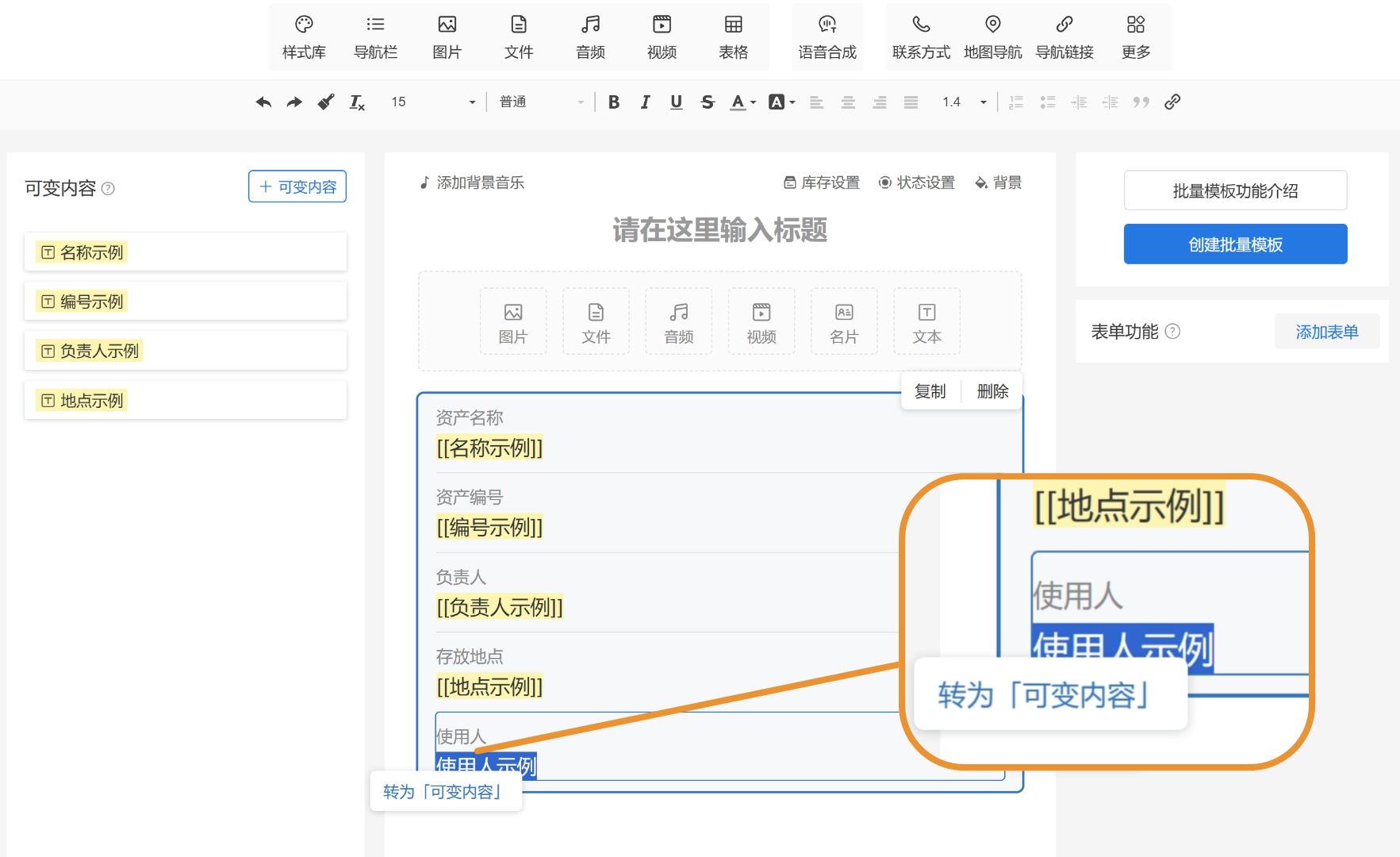Image resolution: width=1400 pixels, height=857 pixels.
Task: Select the format painter brush
Action: (x=325, y=102)
